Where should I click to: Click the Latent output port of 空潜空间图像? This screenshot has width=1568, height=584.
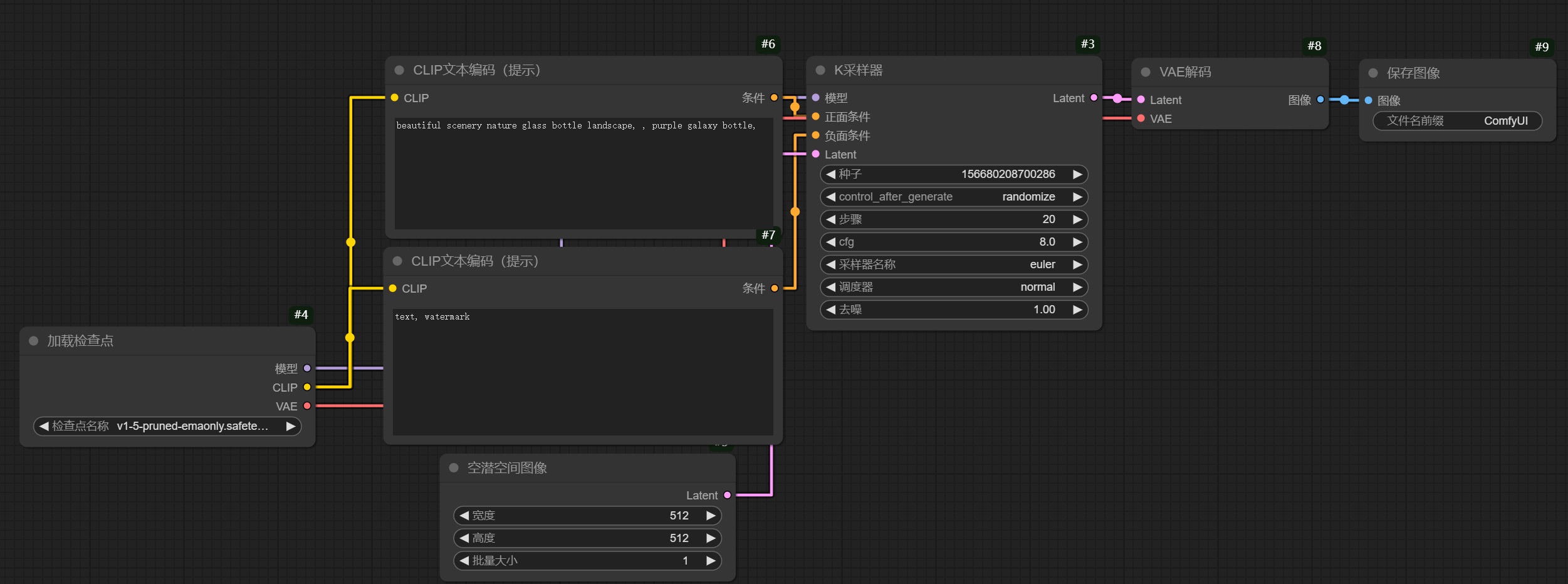click(727, 495)
